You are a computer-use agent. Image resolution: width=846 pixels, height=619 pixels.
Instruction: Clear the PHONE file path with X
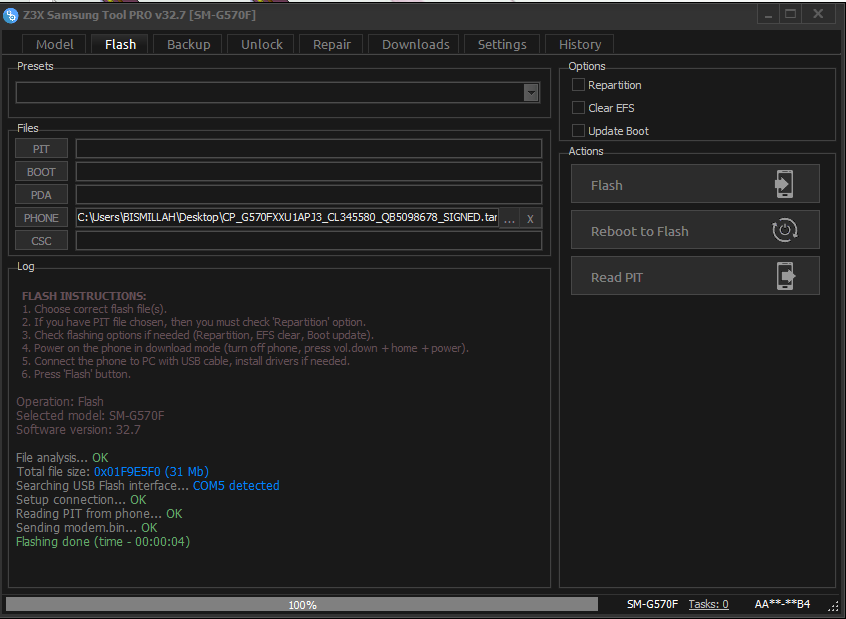[x=530, y=219]
